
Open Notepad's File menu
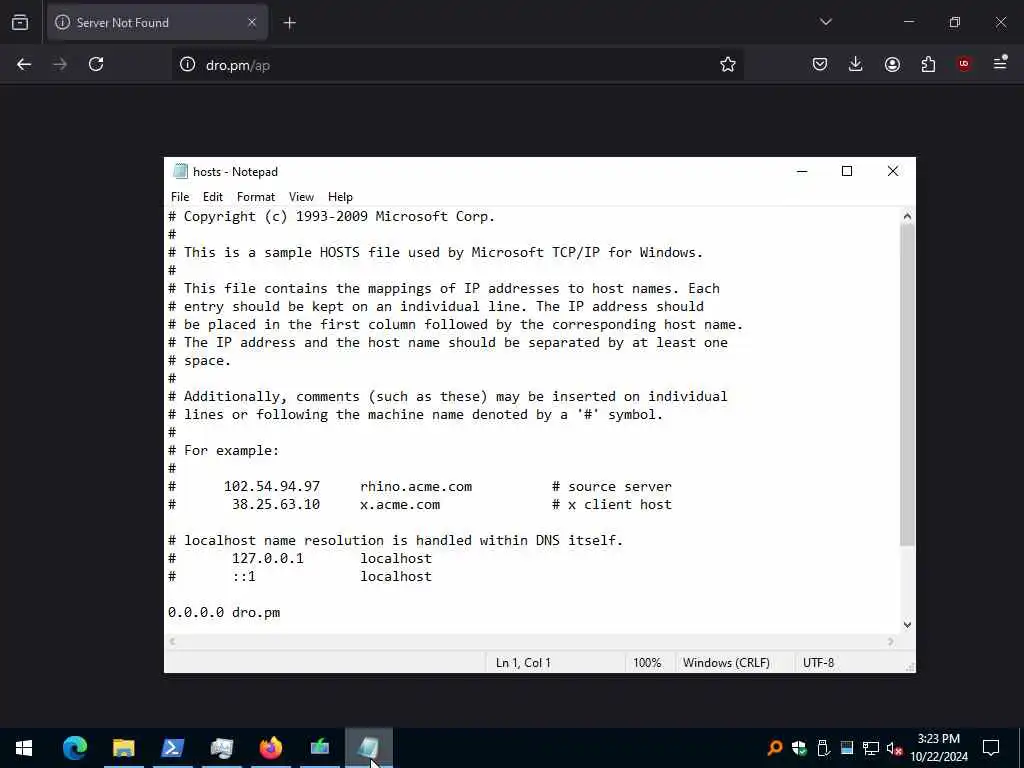pyautogui.click(x=180, y=197)
